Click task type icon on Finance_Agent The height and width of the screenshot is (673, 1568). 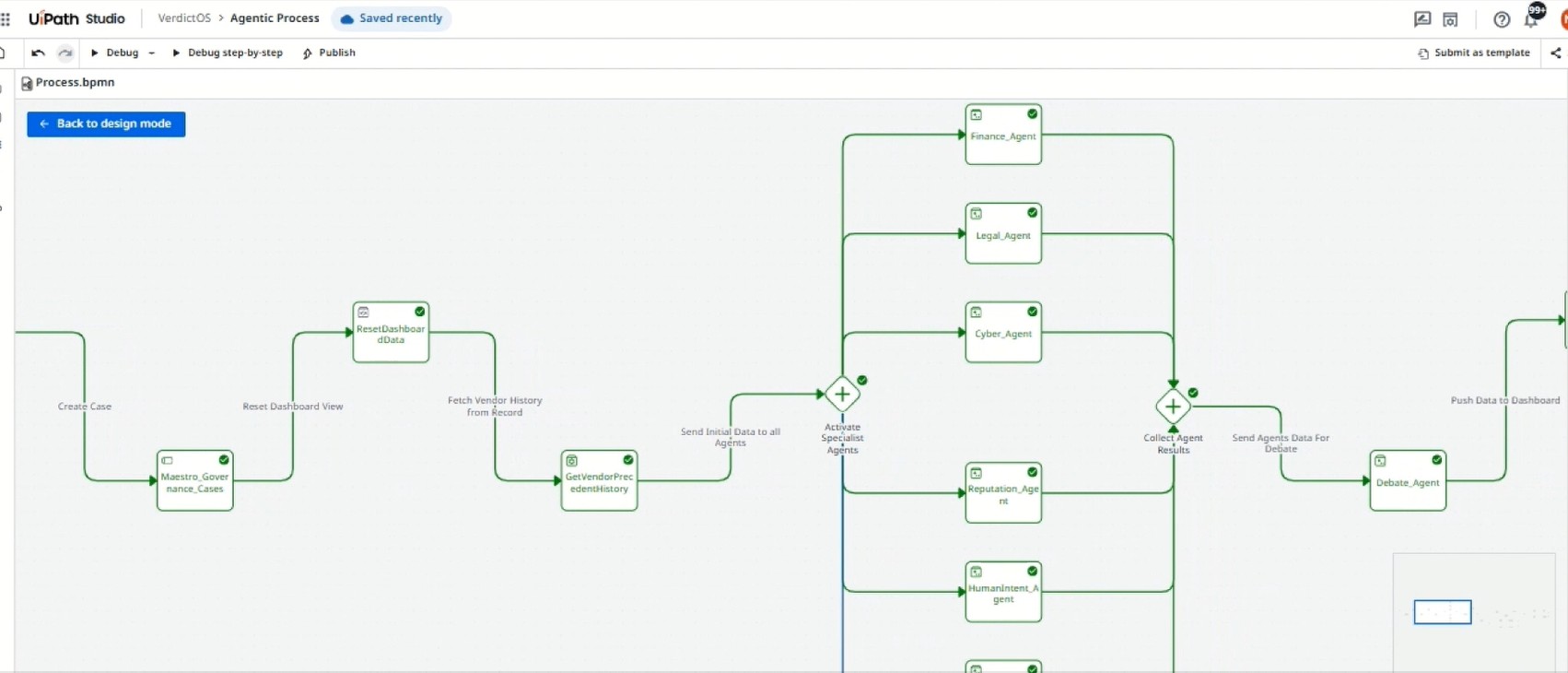pos(977,115)
